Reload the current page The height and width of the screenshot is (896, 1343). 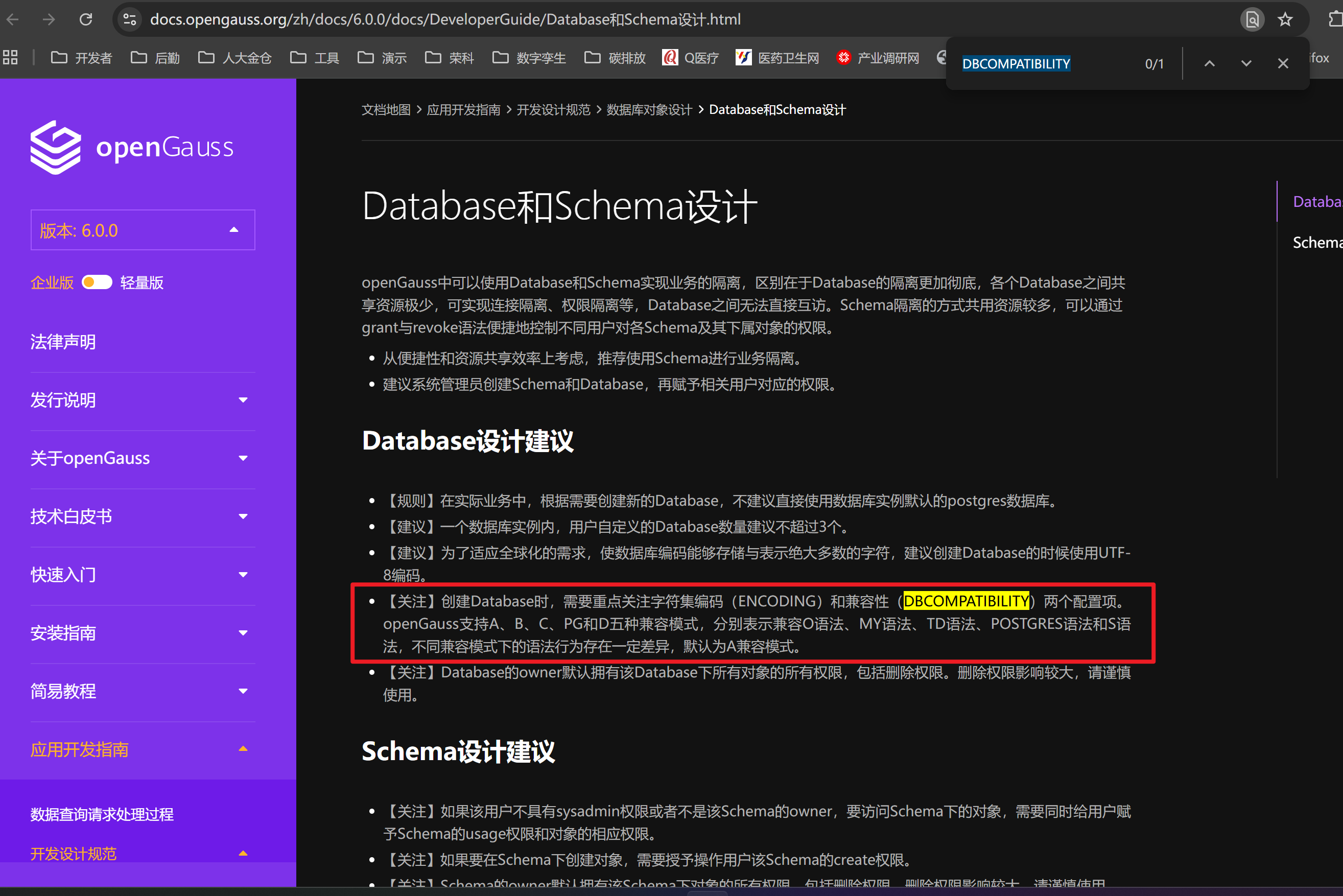86,19
